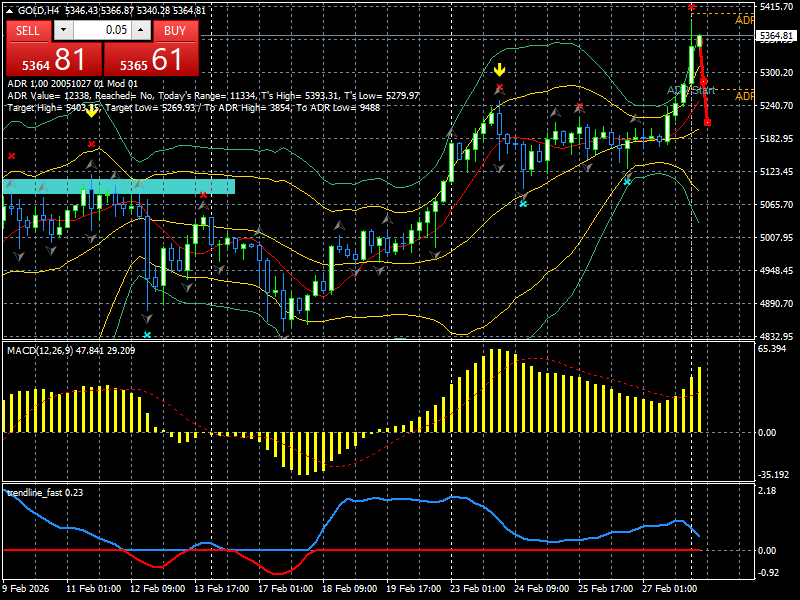
Task: Click the 5065.70 price axis label
Action: point(776,204)
